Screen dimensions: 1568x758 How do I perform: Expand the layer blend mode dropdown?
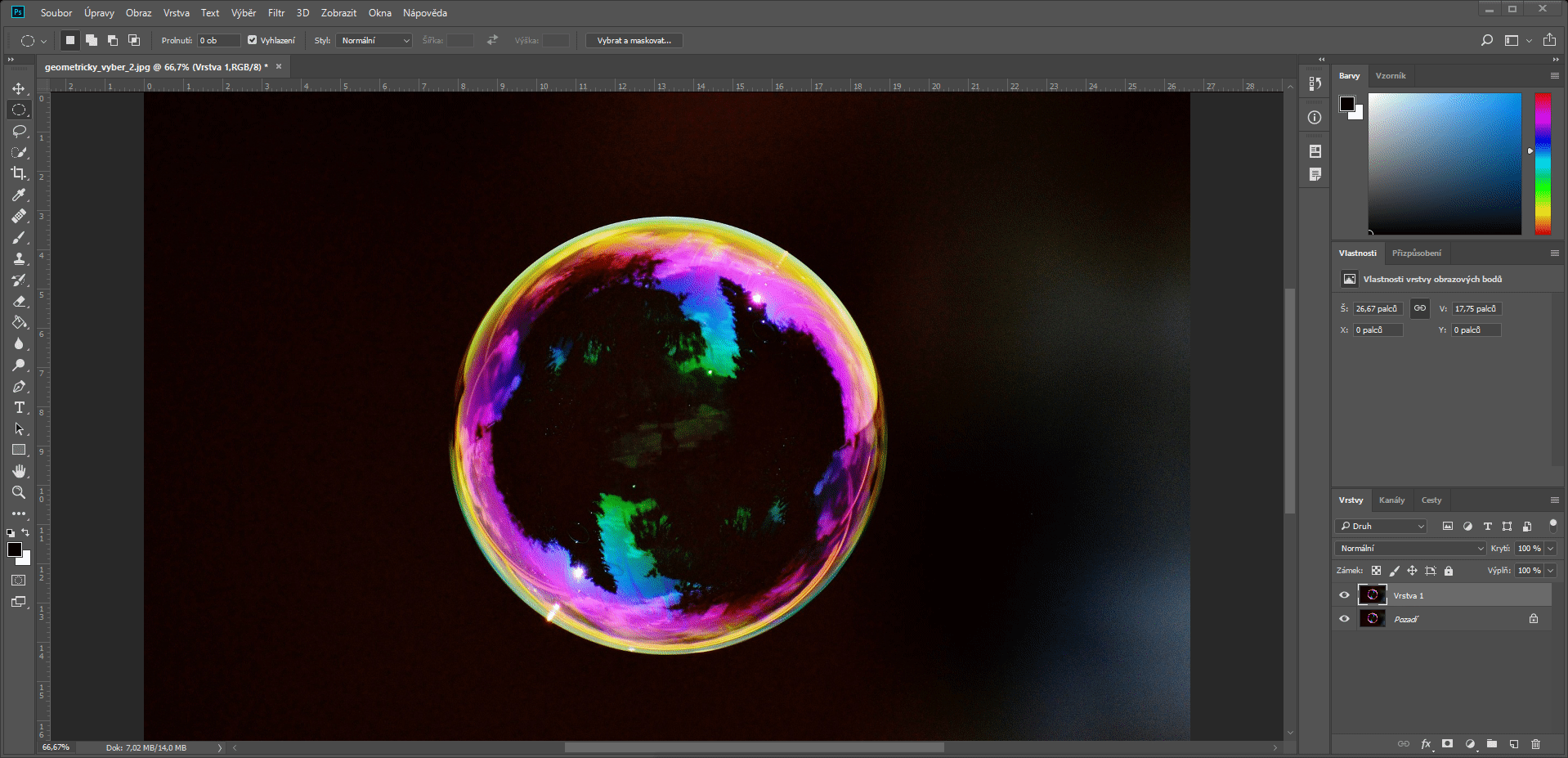tap(1410, 548)
